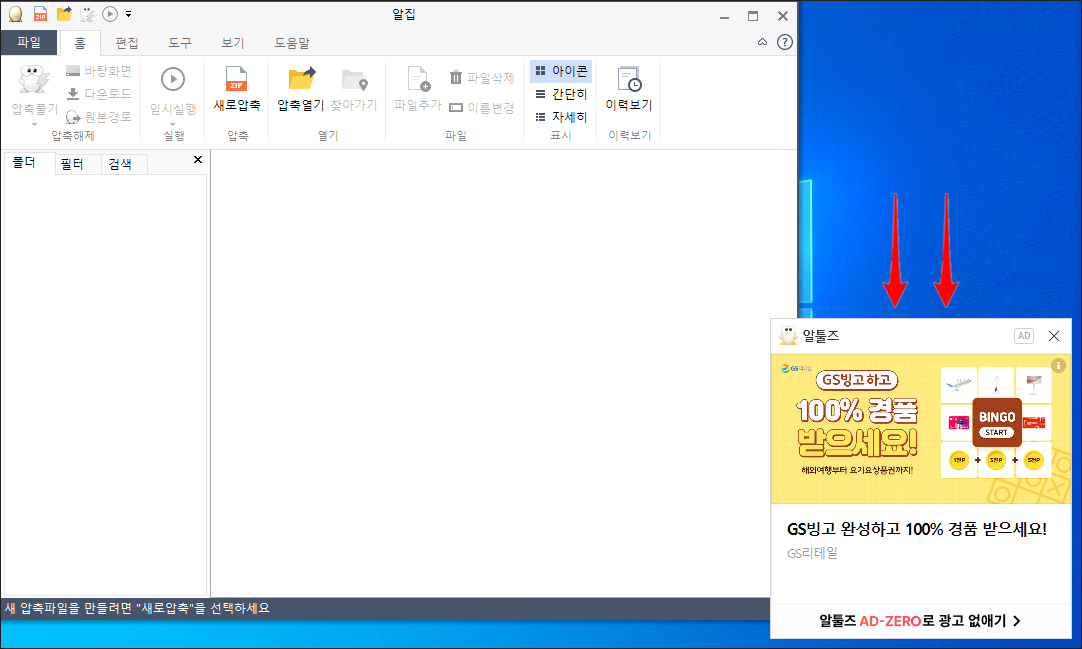Image resolution: width=1082 pixels, height=649 pixels.
Task: Click the new ZIP quick access icon
Action: [x=41, y=14]
